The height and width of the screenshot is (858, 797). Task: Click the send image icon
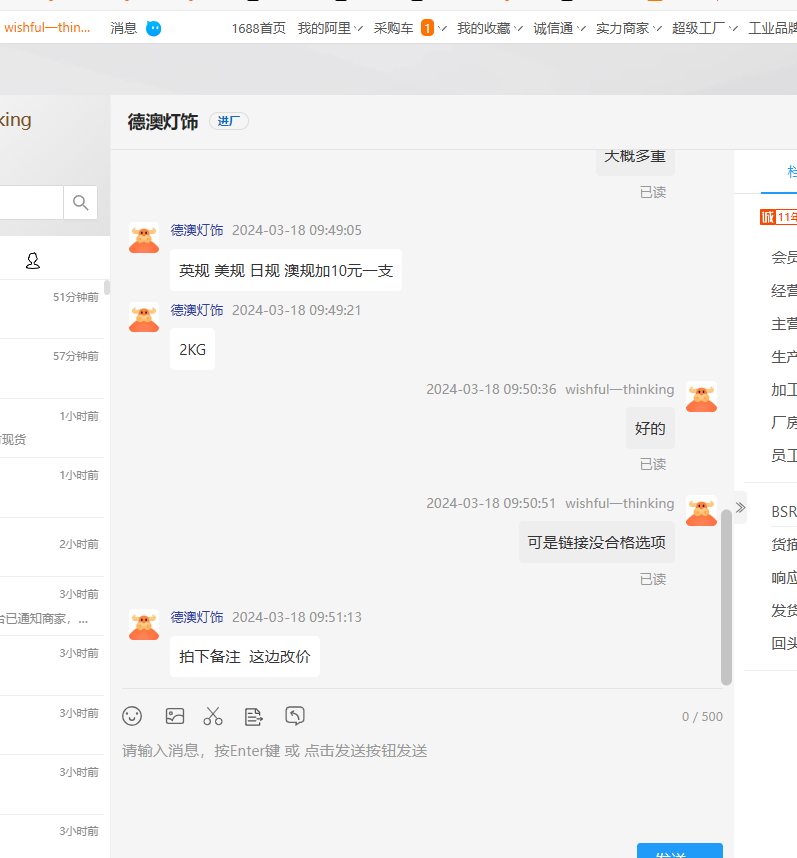[x=175, y=716]
